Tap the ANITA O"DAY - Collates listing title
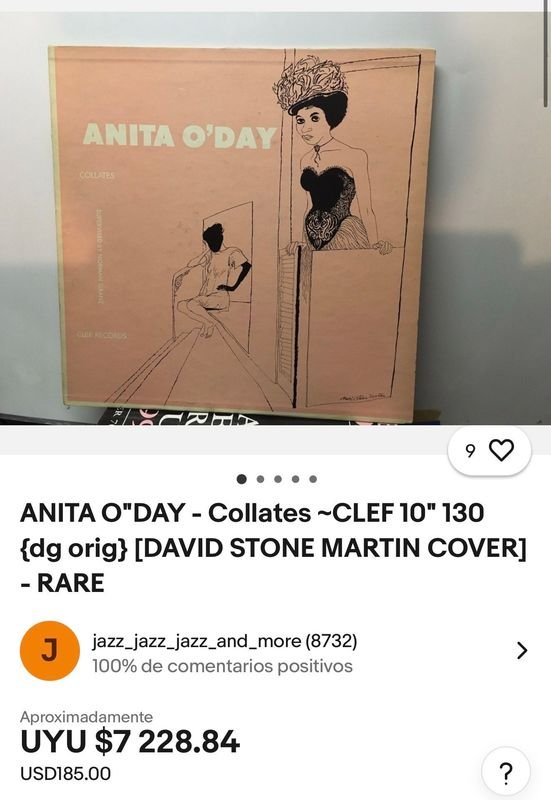 point(273,547)
